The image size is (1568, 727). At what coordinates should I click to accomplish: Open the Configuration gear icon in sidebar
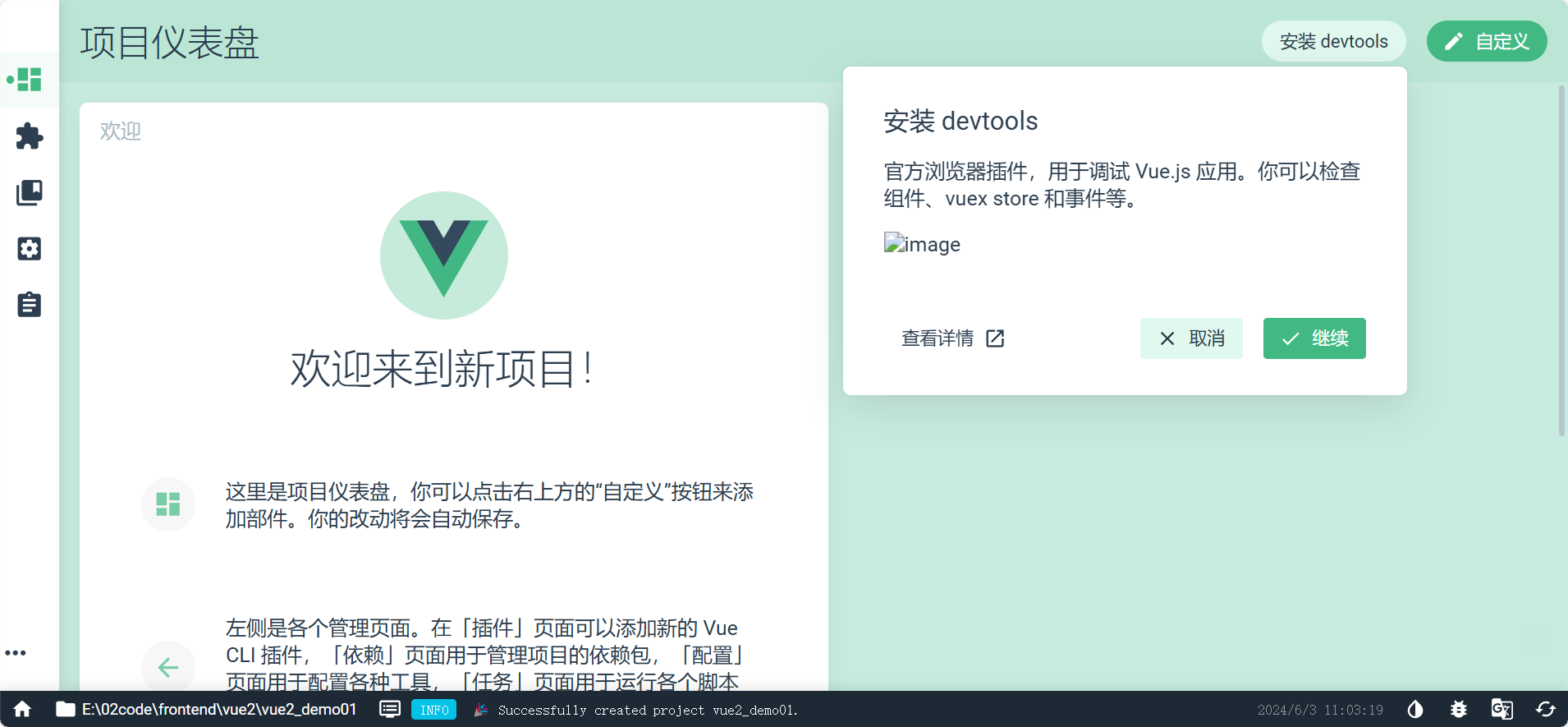pyautogui.click(x=30, y=249)
